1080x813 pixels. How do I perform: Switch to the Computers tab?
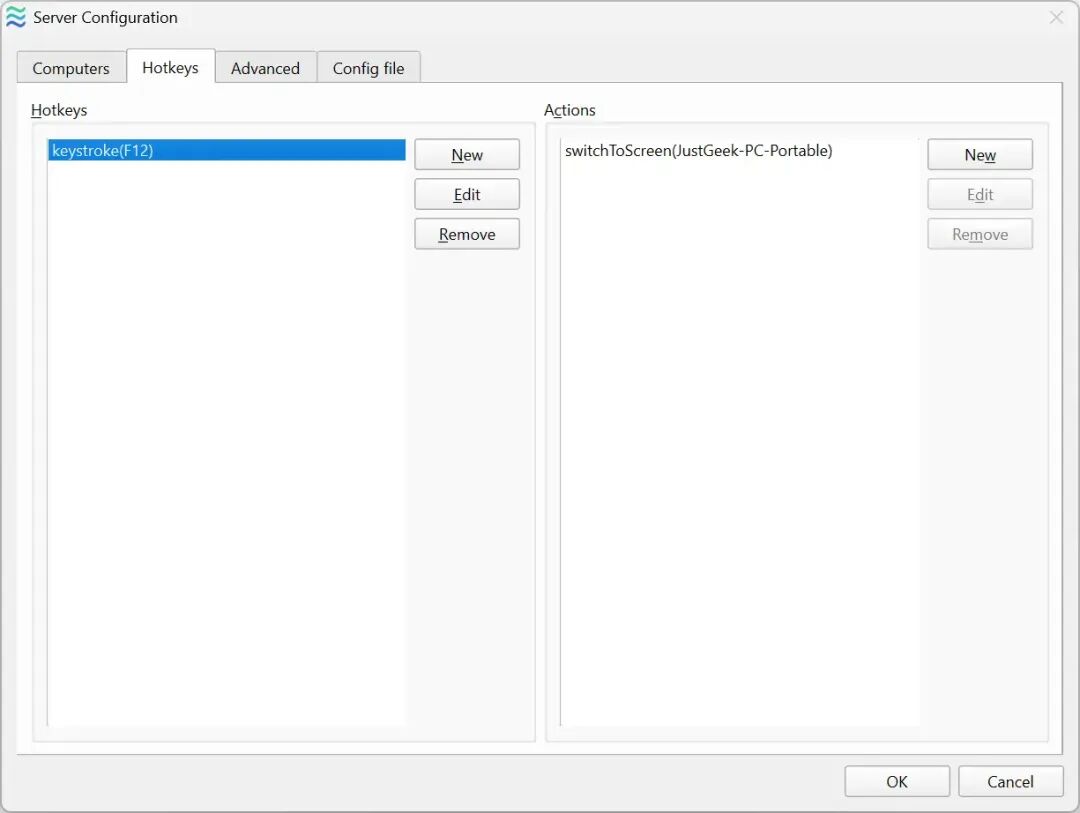71,68
